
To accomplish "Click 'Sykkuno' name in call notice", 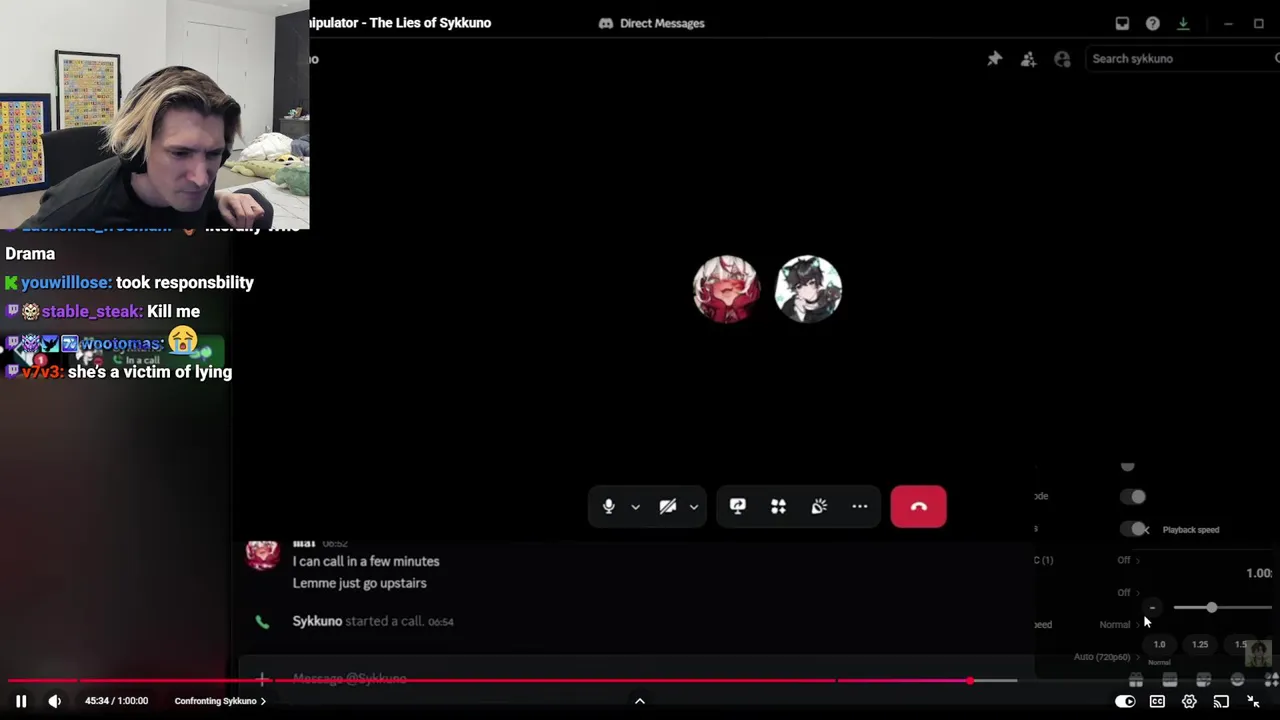I will click(x=317, y=621).
